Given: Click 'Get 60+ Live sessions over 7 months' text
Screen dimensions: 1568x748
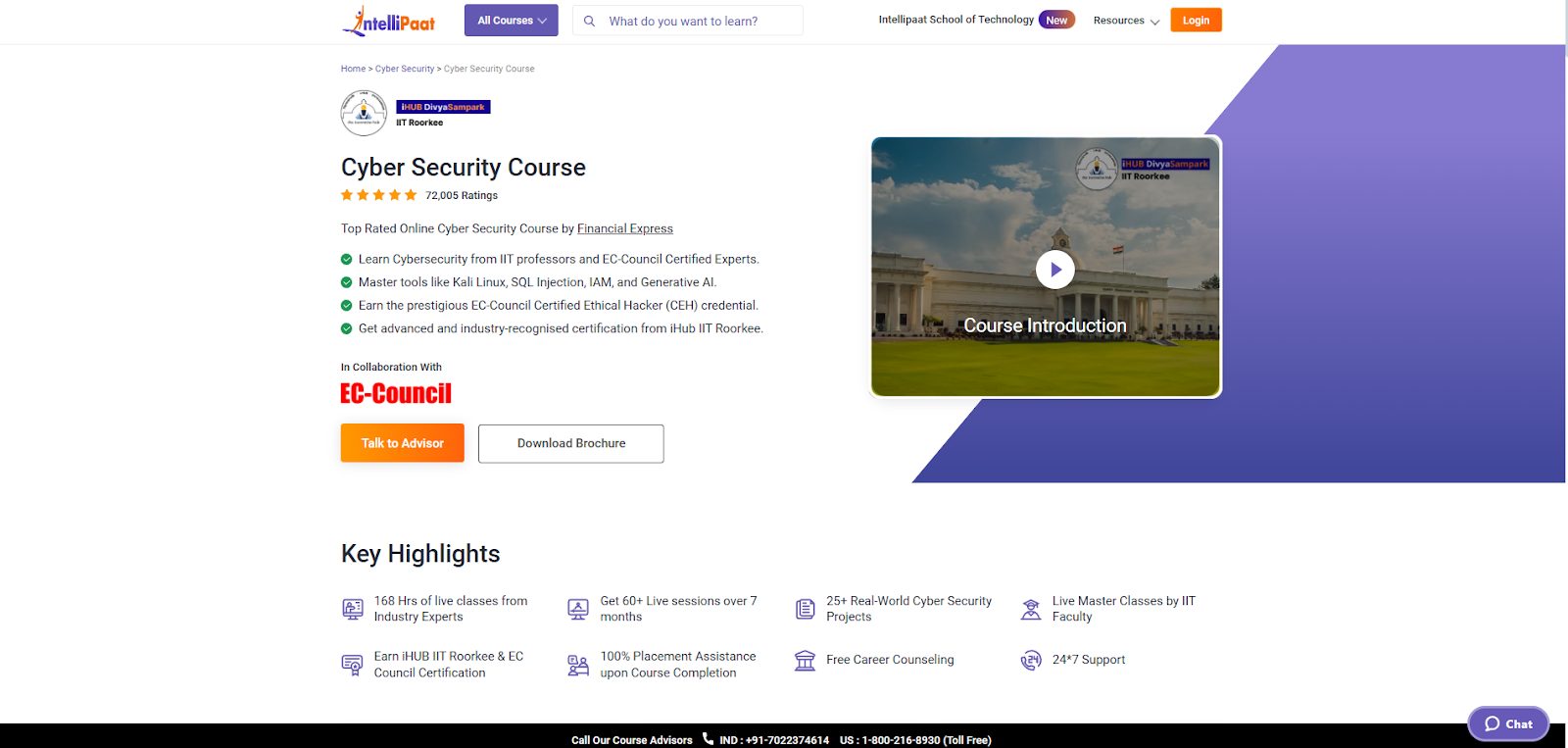Looking at the screenshot, I should pyautogui.click(x=679, y=609).
